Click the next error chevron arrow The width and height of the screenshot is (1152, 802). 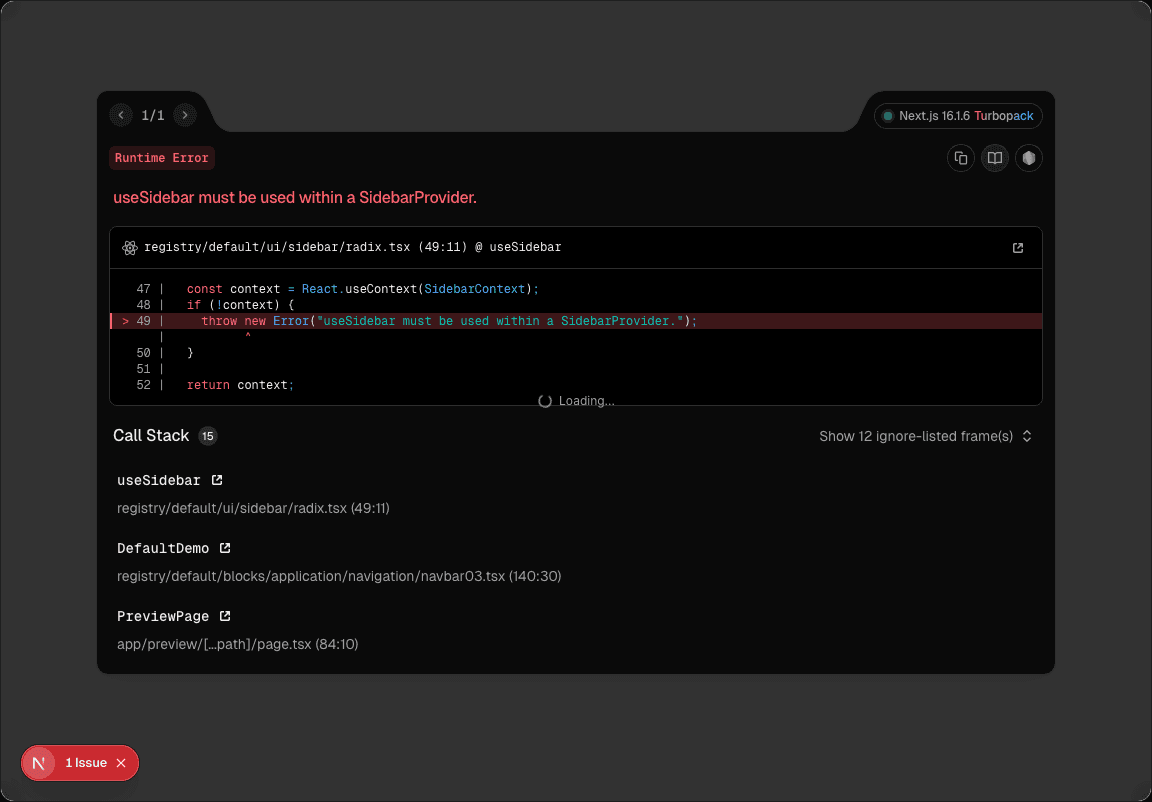click(x=184, y=115)
